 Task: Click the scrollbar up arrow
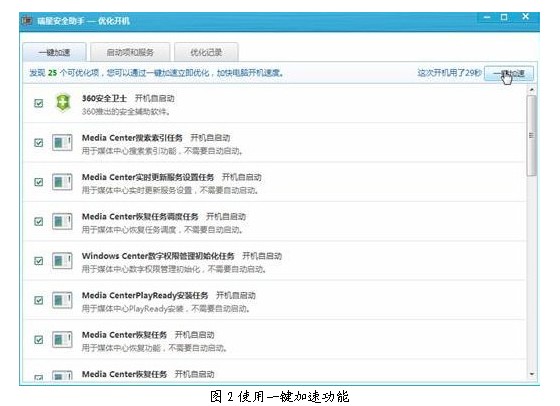pos(532,90)
